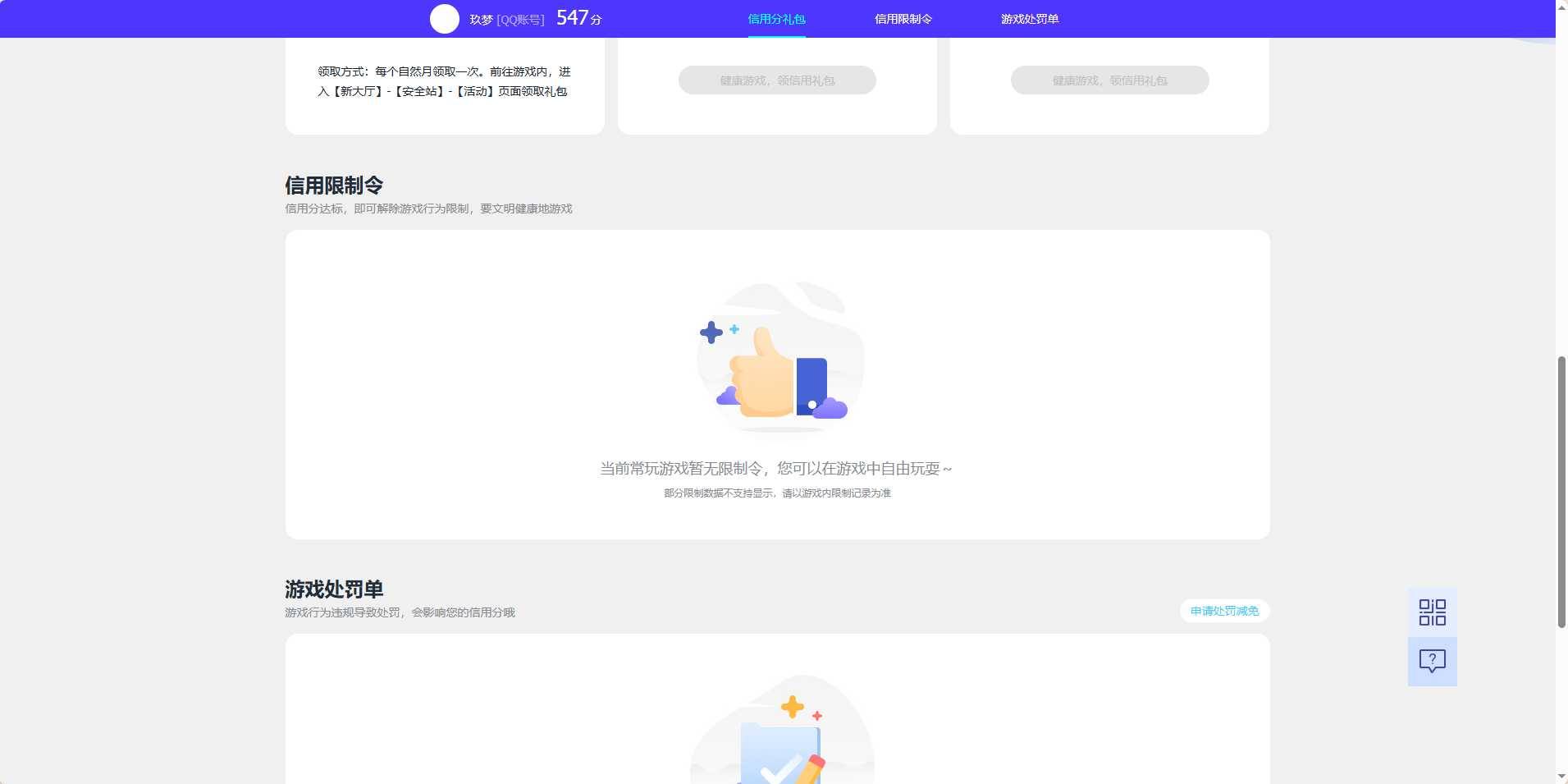Click the 健康游戏，领信用礼包 button in the middle gift card
The height and width of the screenshot is (784, 1568).
tap(777, 80)
